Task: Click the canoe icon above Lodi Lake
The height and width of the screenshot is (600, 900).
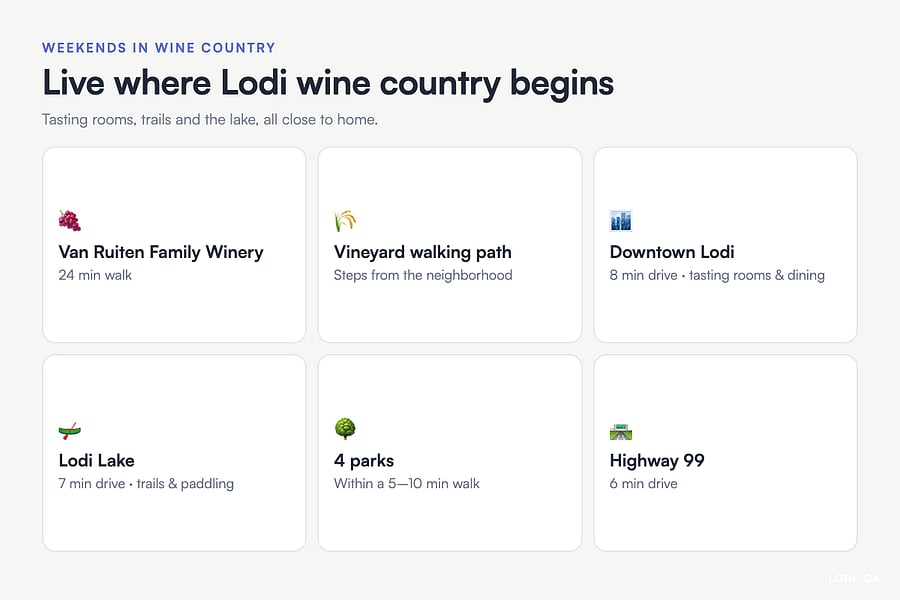Action: [69, 430]
